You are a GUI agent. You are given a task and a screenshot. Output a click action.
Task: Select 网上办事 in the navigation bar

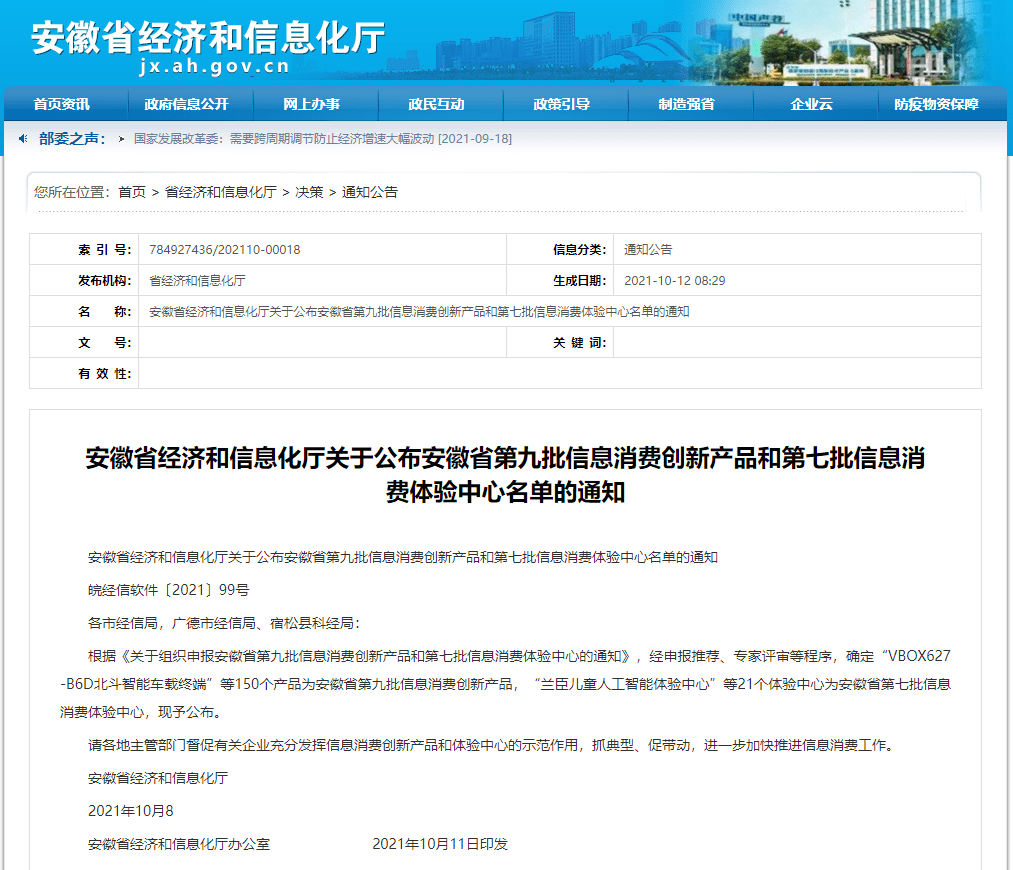pos(311,104)
